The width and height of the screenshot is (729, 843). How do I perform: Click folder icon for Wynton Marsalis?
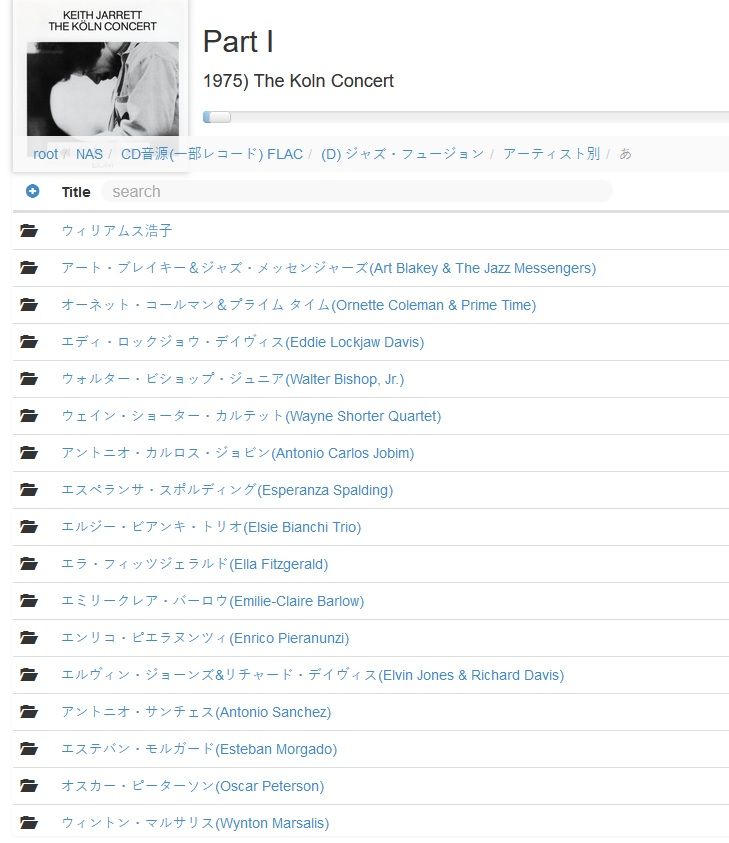pyautogui.click(x=29, y=823)
